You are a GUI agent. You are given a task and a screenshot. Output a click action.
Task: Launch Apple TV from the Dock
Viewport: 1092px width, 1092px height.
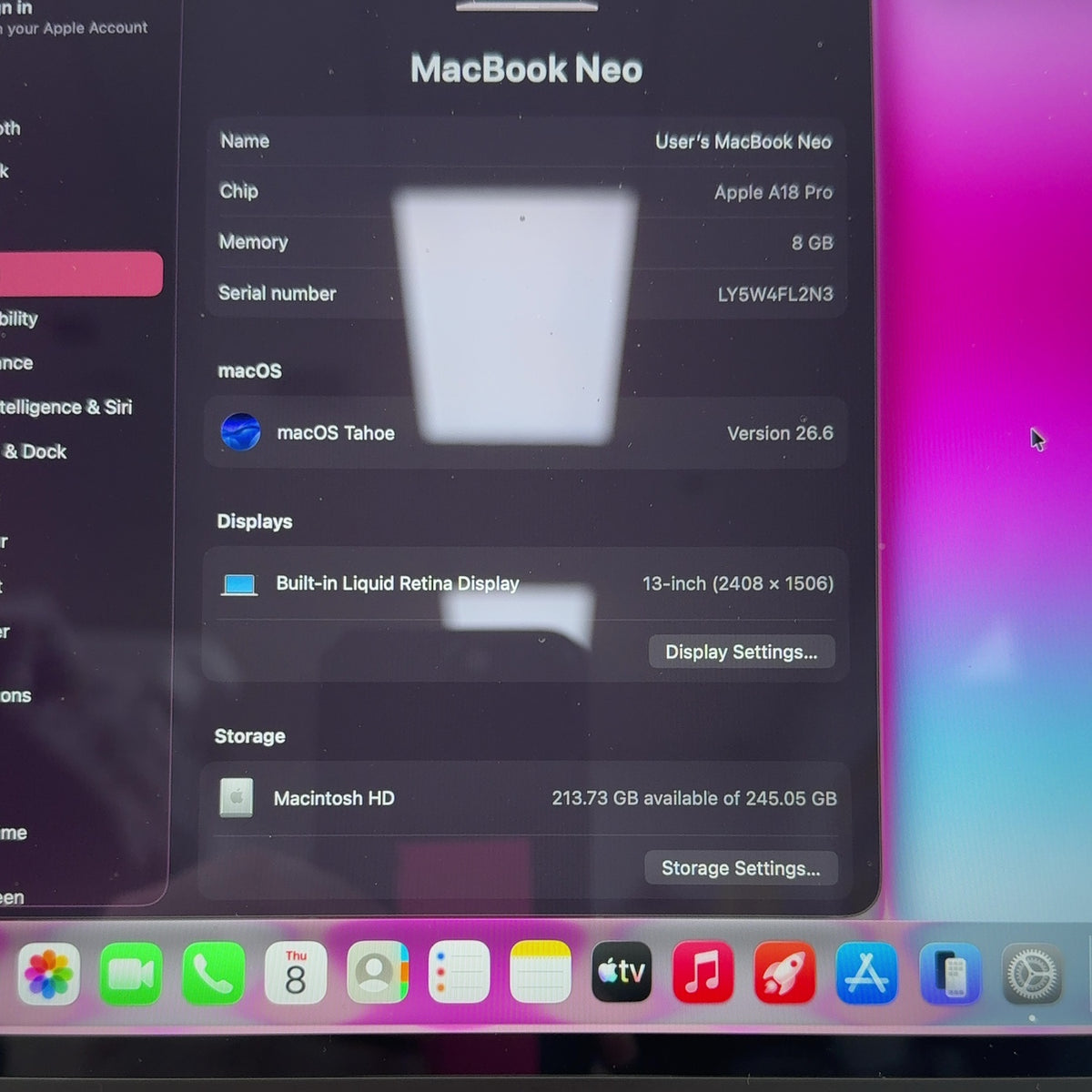(622, 972)
